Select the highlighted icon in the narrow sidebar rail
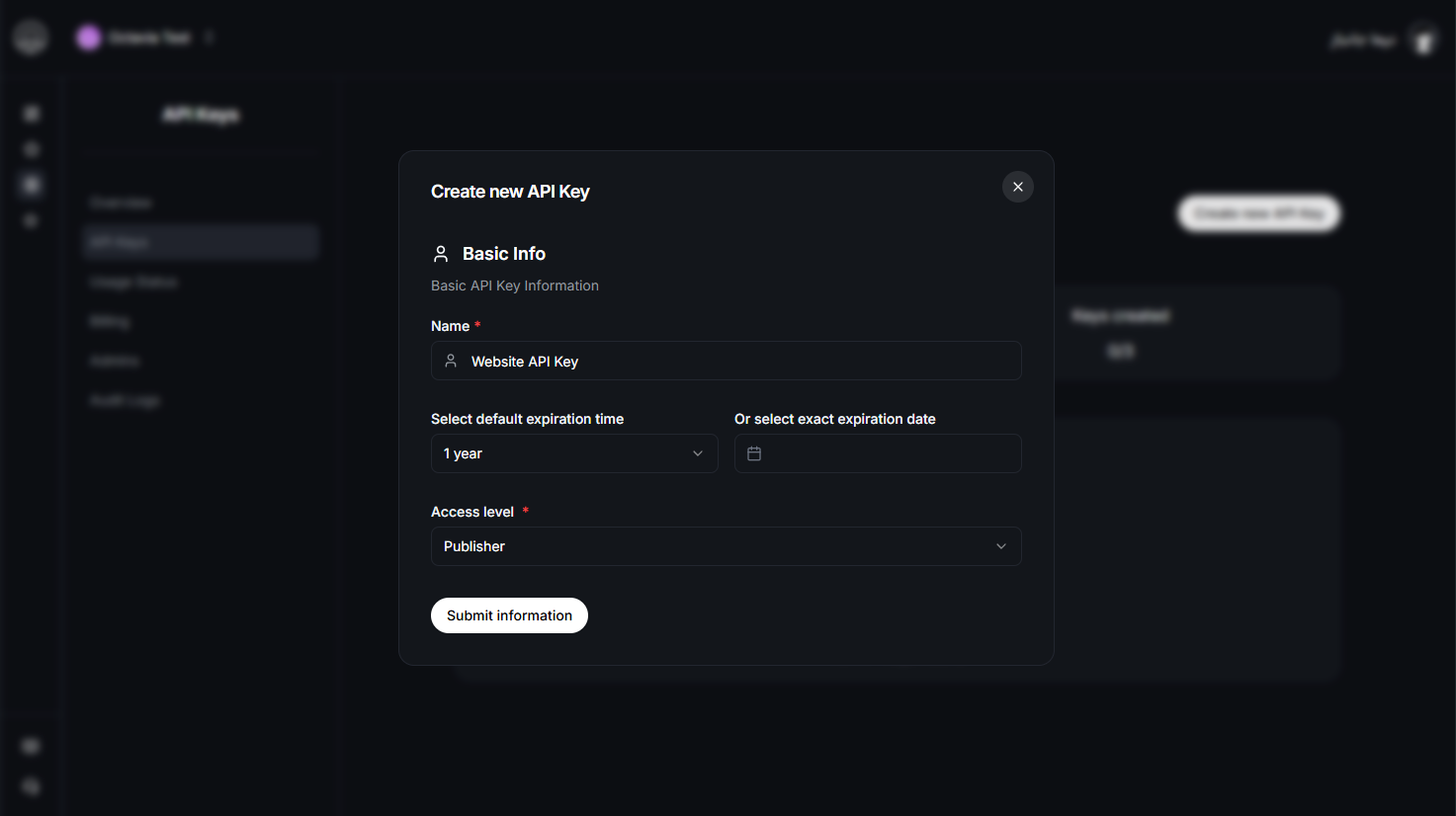 click(31, 184)
